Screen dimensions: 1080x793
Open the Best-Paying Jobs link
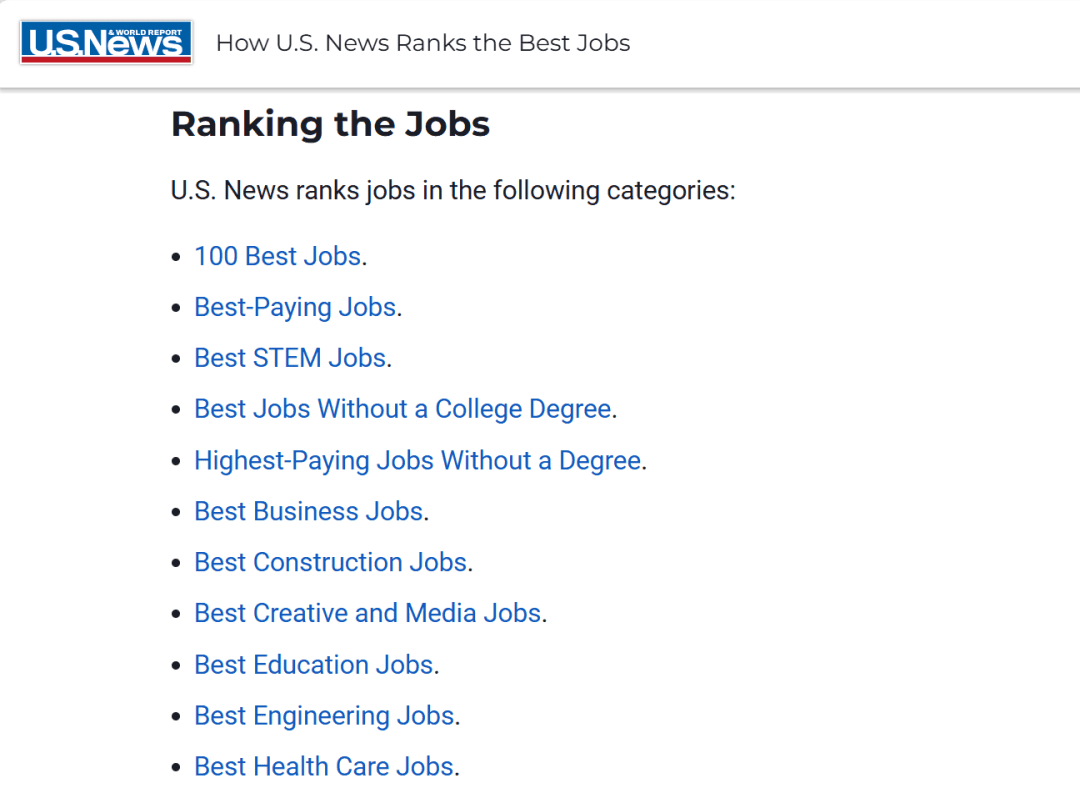point(295,307)
